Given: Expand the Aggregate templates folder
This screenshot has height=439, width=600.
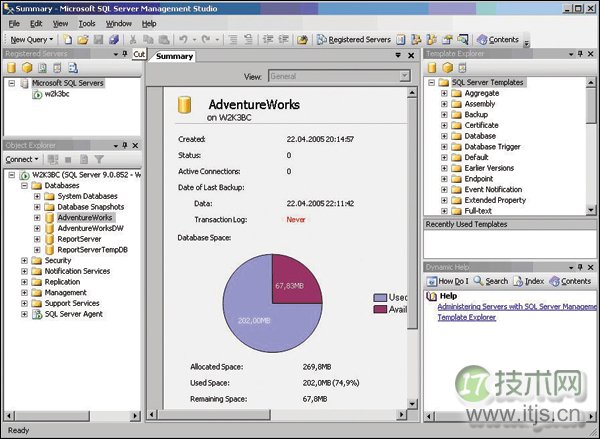Looking at the screenshot, I should tap(444, 93).
